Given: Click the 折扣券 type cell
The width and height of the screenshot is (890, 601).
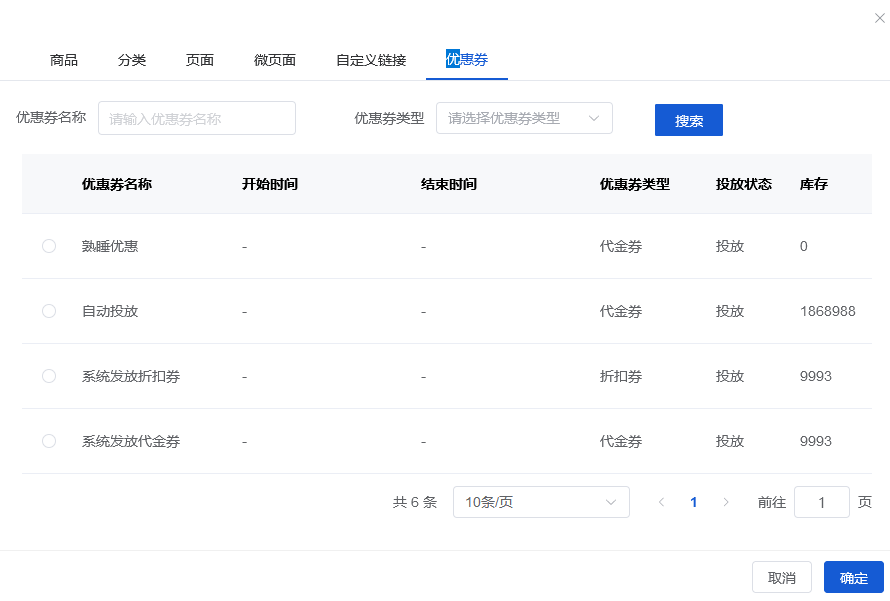Looking at the screenshot, I should tap(621, 376).
